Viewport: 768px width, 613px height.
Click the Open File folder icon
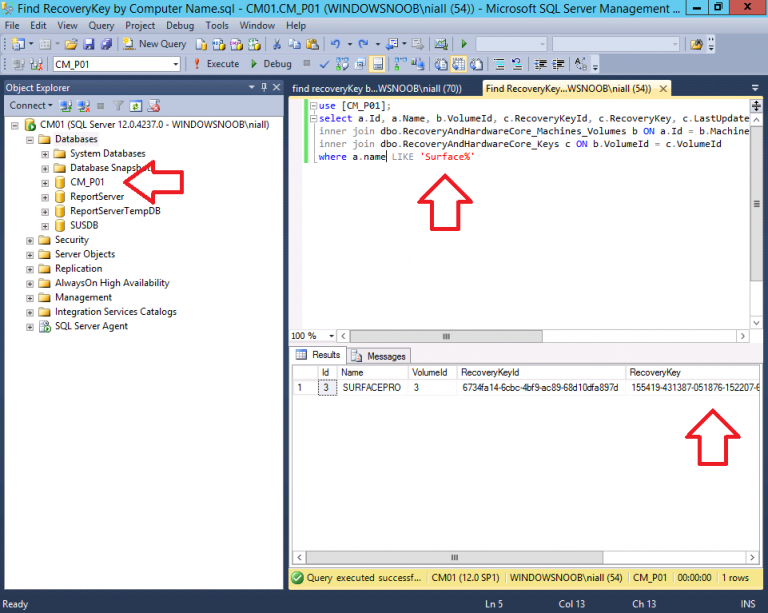pos(71,44)
